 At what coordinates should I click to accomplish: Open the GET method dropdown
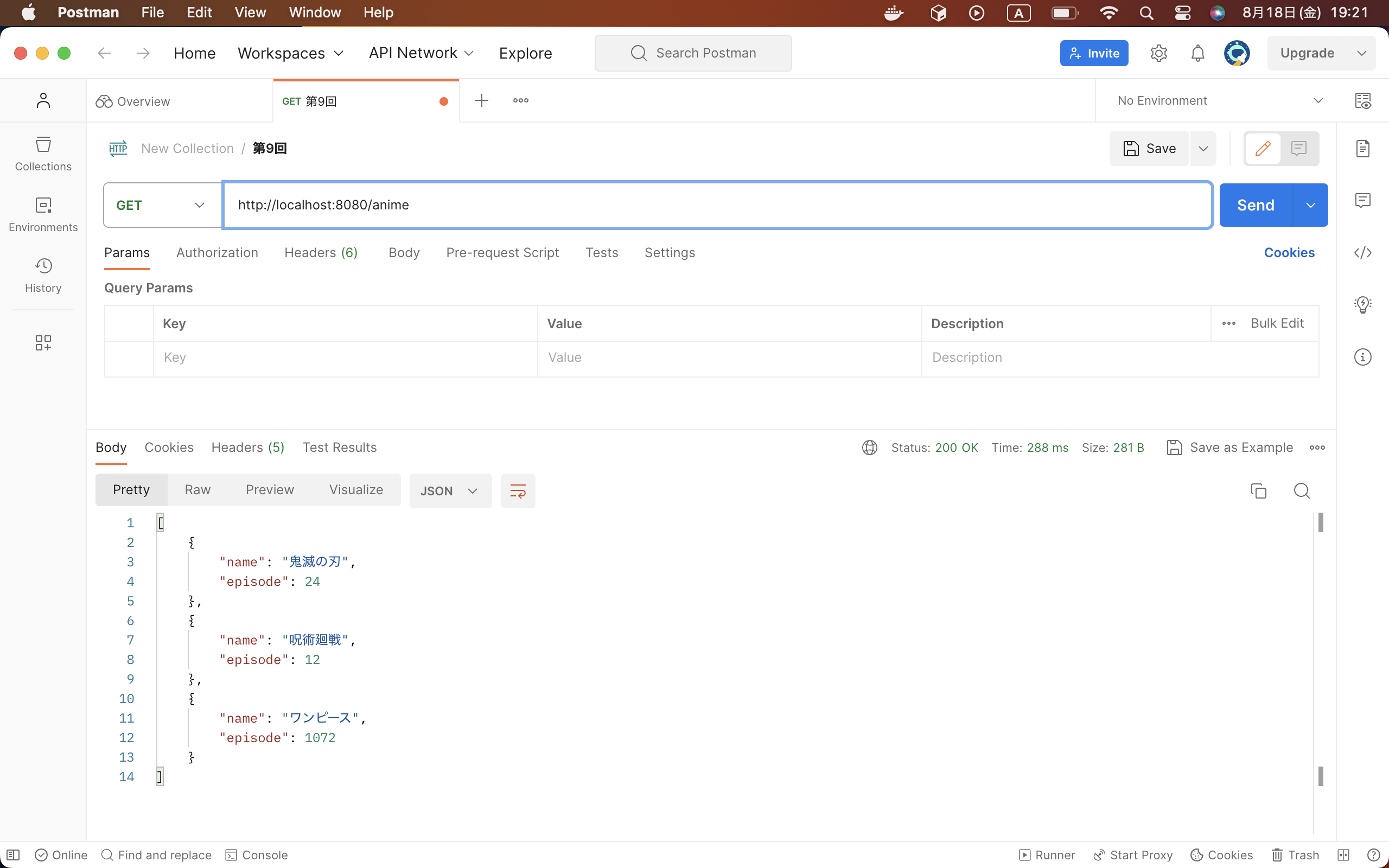pos(162,205)
